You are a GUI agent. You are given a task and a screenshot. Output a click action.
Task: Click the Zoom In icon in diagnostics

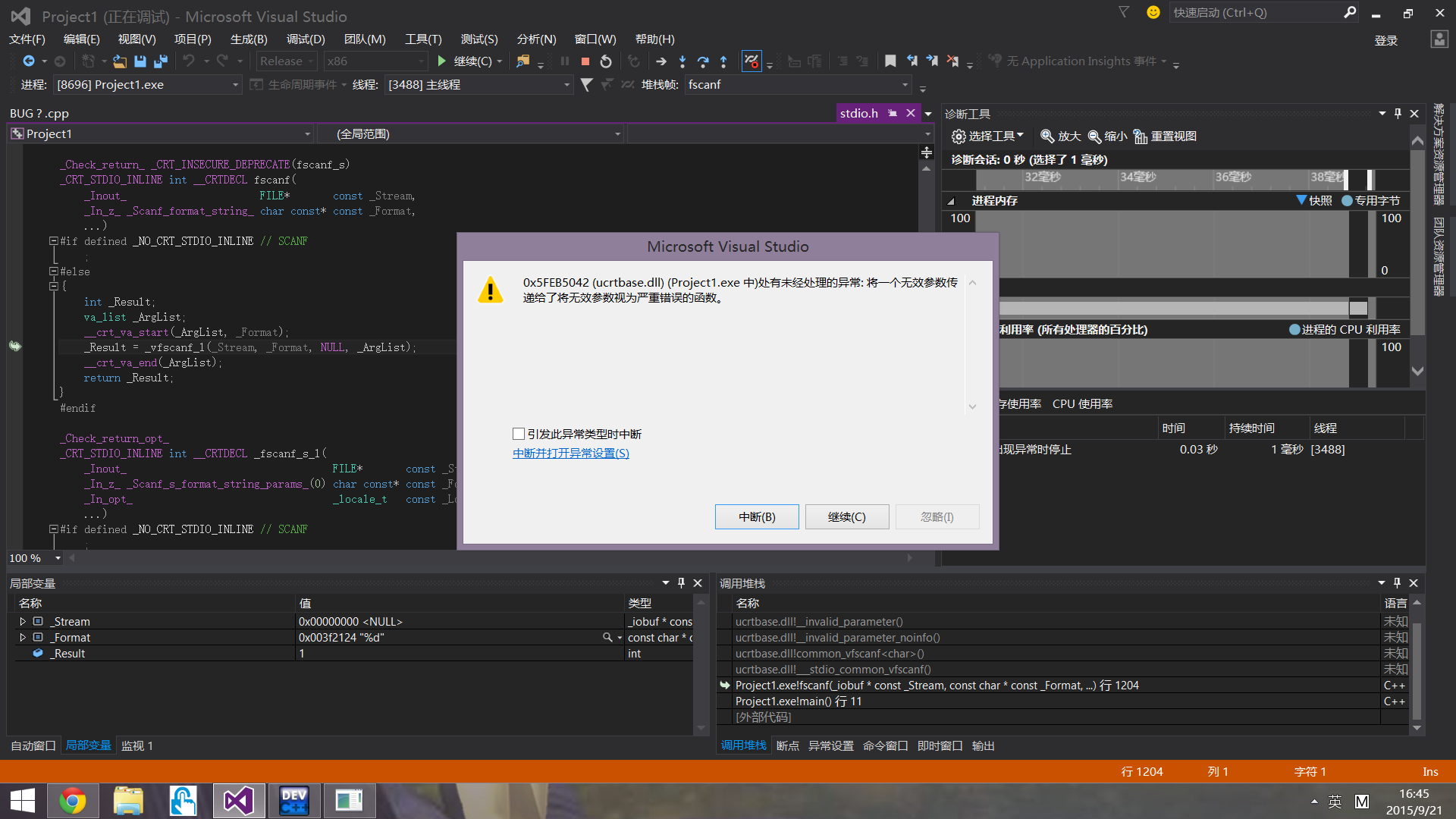(1047, 136)
